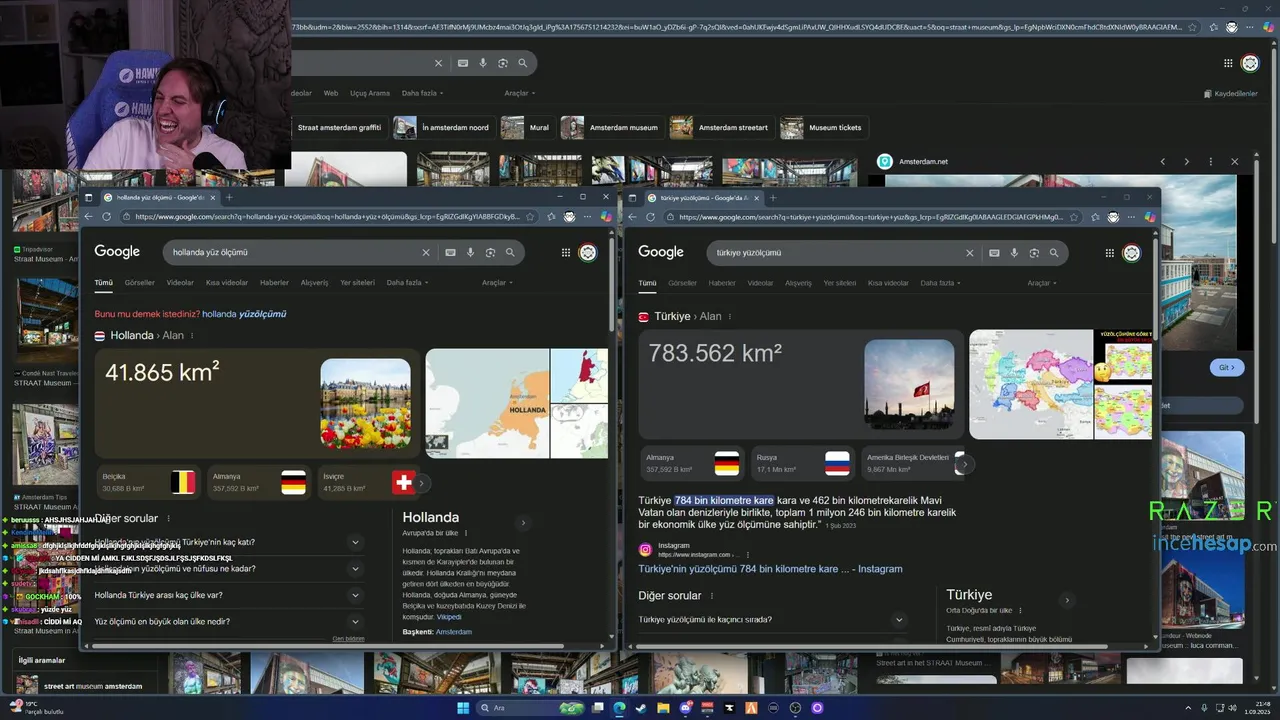This screenshot has height=720, width=1280.
Task: Open Turkish flag silhouette photo thumbnail
Action: click(x=909, y=384)
